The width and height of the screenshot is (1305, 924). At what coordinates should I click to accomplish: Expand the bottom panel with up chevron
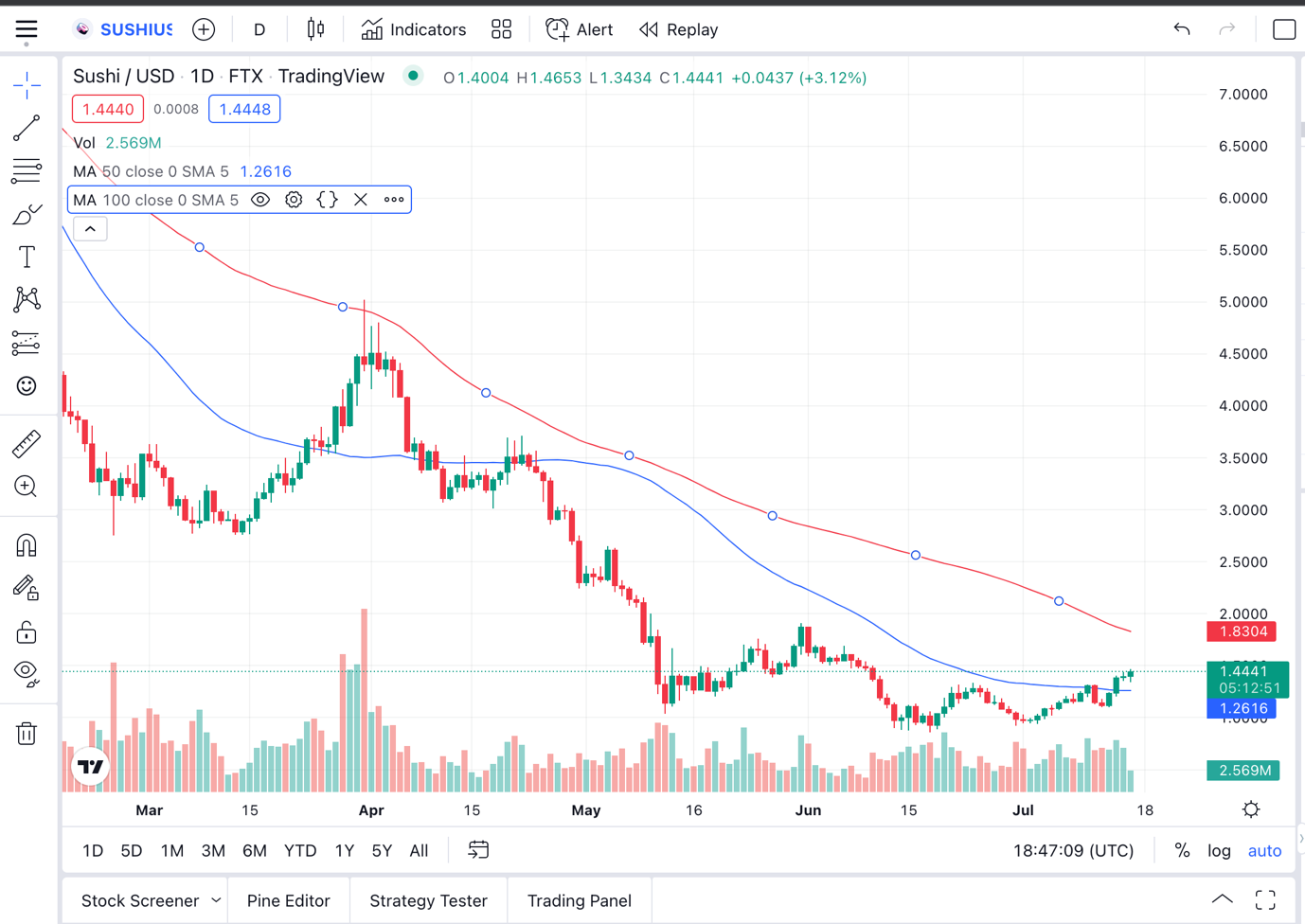pos(1223,899)
